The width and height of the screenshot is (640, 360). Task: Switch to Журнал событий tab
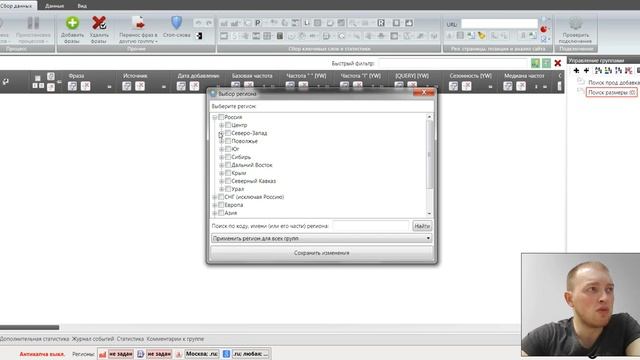[x=93, y=339]
